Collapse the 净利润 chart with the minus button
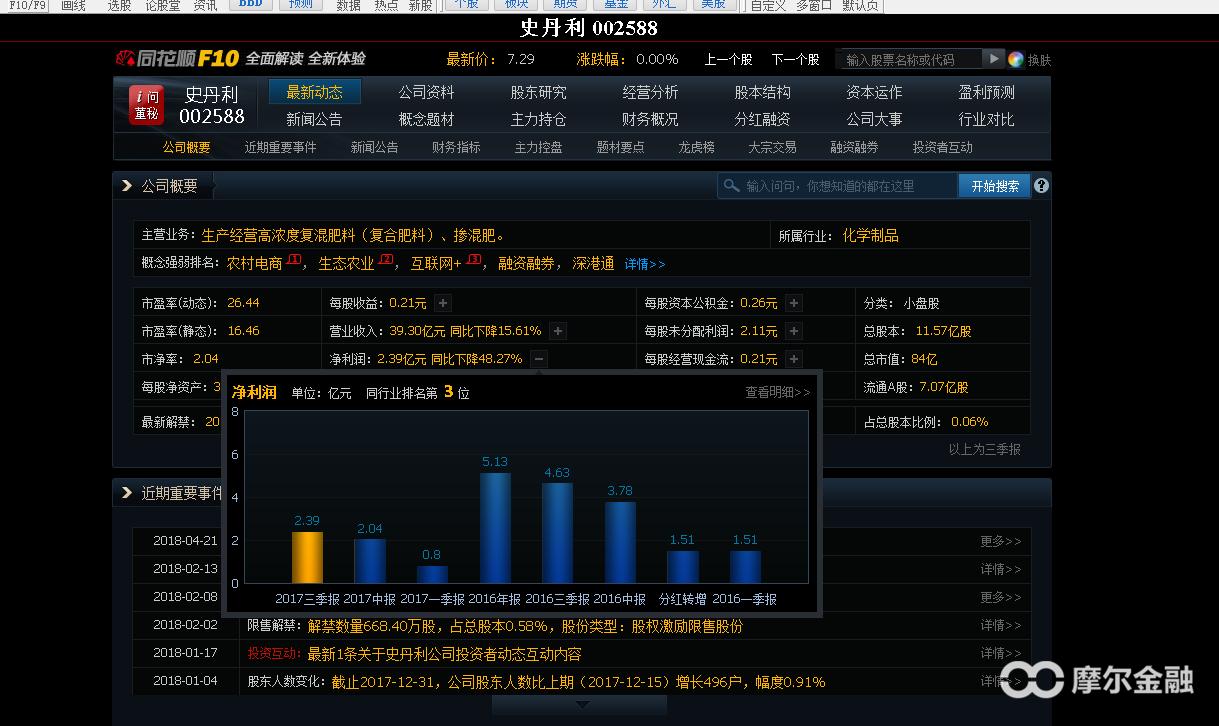Screen dimensions: 1219x726 [x=538, y=357]
